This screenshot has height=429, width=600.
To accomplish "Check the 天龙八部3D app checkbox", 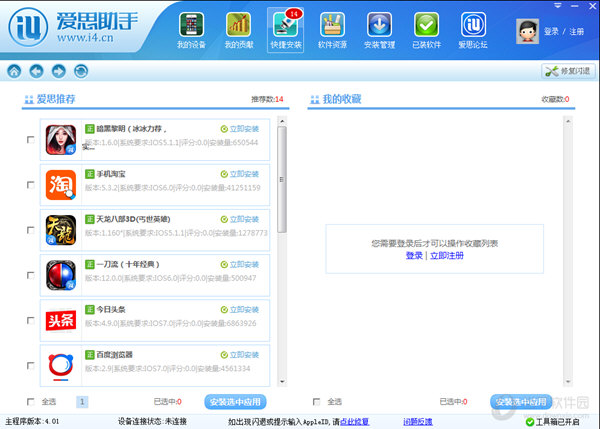I will click(31, 230).
